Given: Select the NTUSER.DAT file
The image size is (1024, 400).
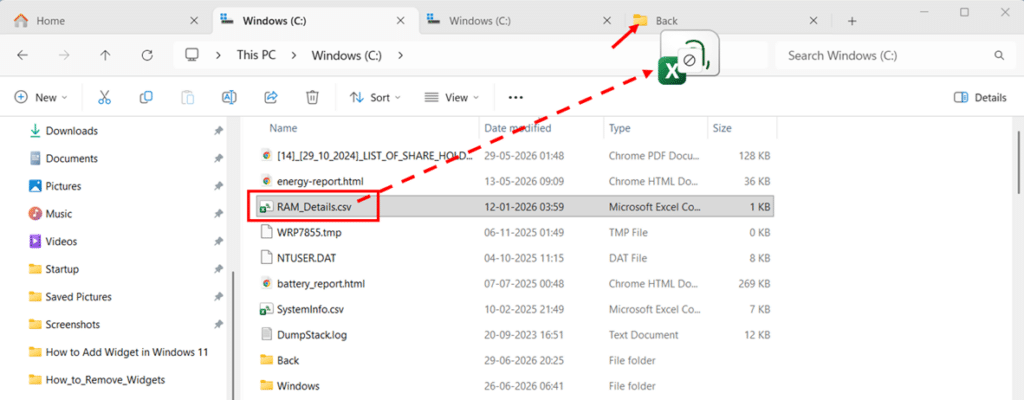Looking at the screenshot, I should 515,258.
